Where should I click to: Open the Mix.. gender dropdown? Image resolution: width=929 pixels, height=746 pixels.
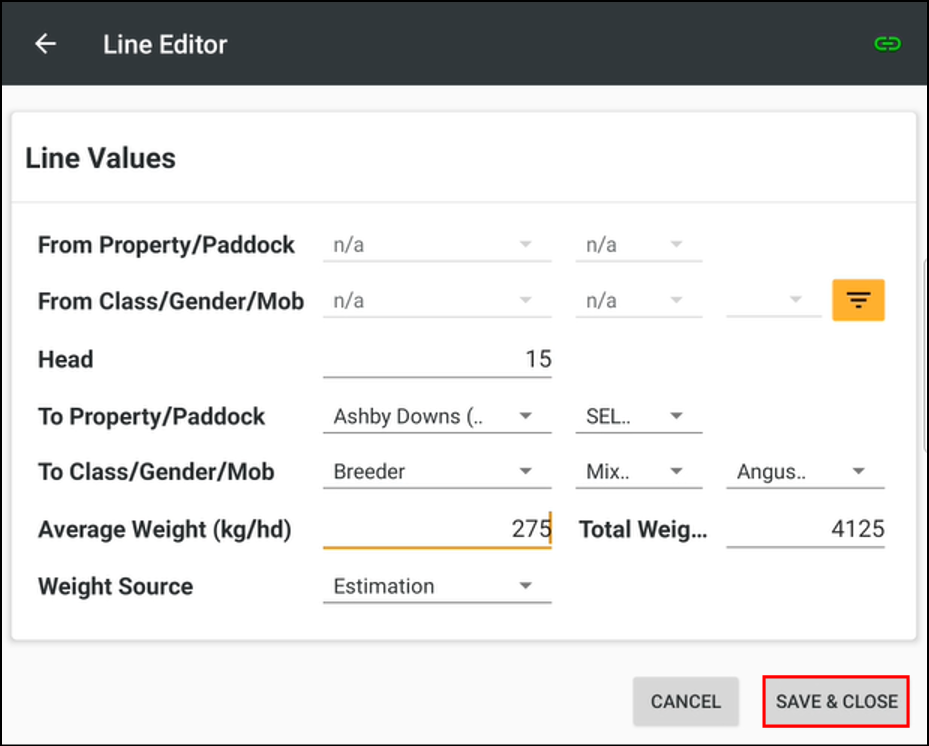point(638,472)
